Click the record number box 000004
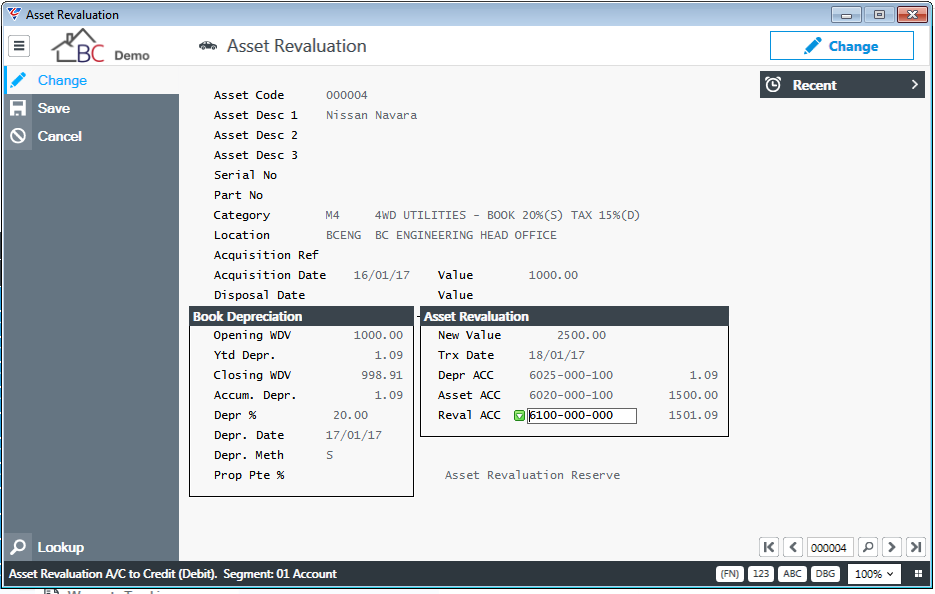The image size is (935, 594). pyautogui.click(x=829, y=547)
